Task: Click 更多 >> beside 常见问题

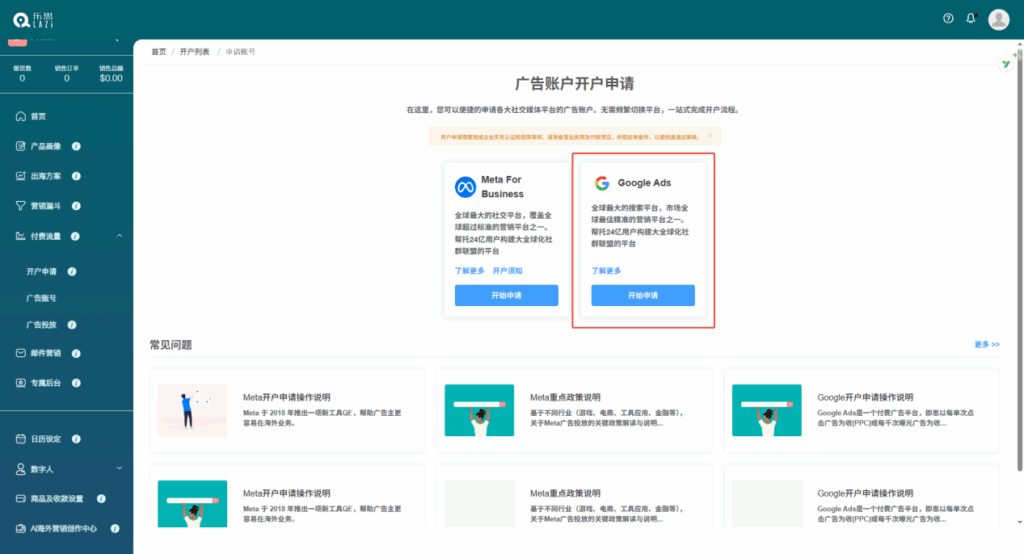Action: 986,344
